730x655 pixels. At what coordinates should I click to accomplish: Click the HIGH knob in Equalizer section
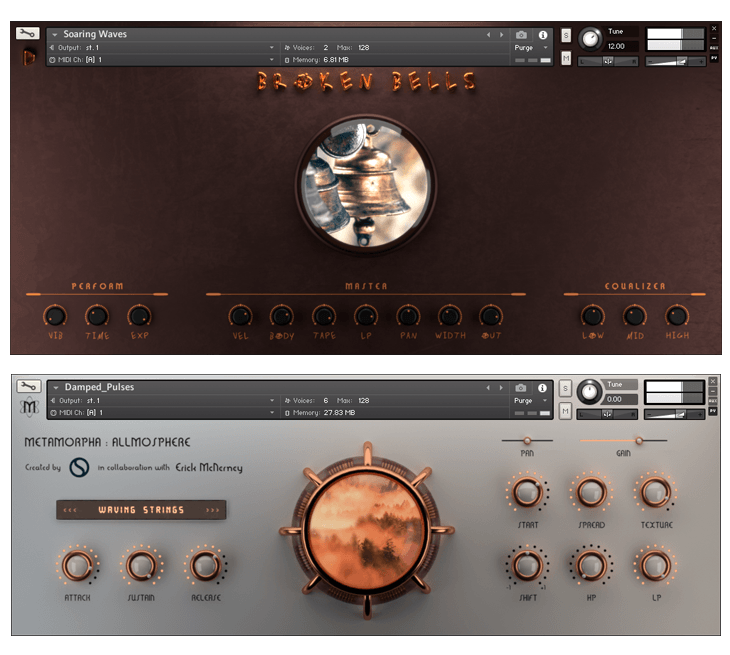676,316
